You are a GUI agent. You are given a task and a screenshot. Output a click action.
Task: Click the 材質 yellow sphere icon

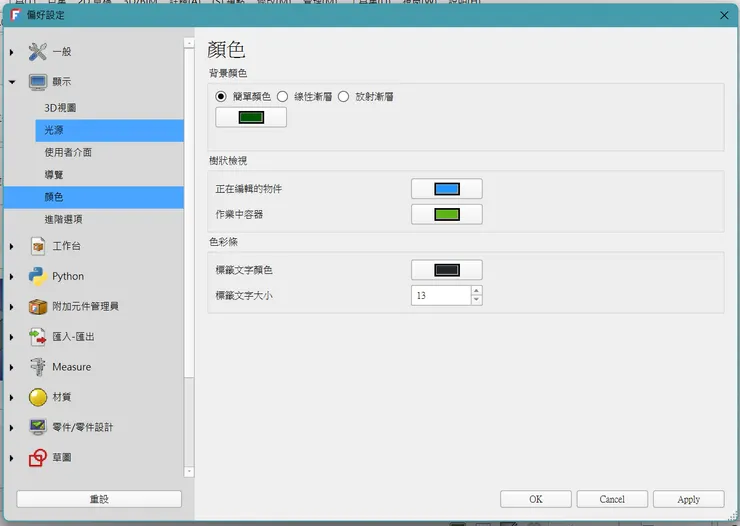point(38,397)
